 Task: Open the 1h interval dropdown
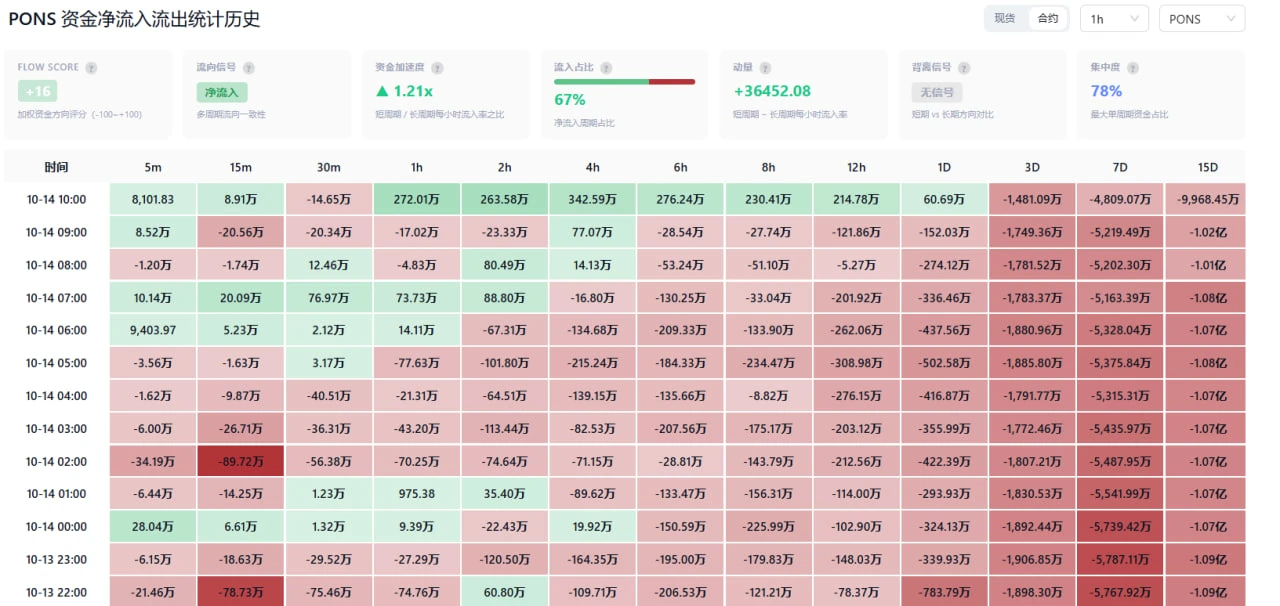[x=1115, y=19]
